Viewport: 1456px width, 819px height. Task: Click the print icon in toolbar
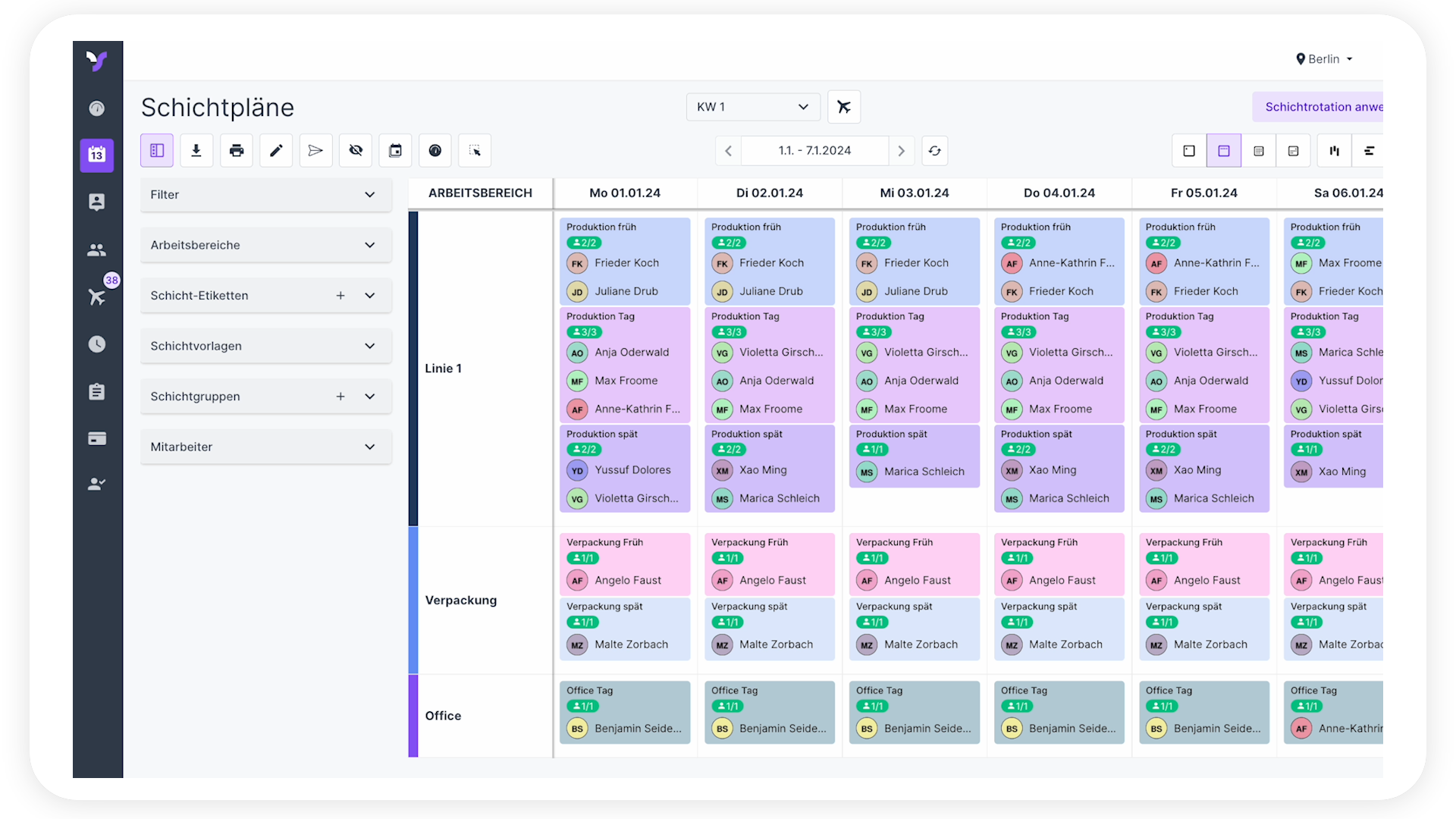click(237, 151)
